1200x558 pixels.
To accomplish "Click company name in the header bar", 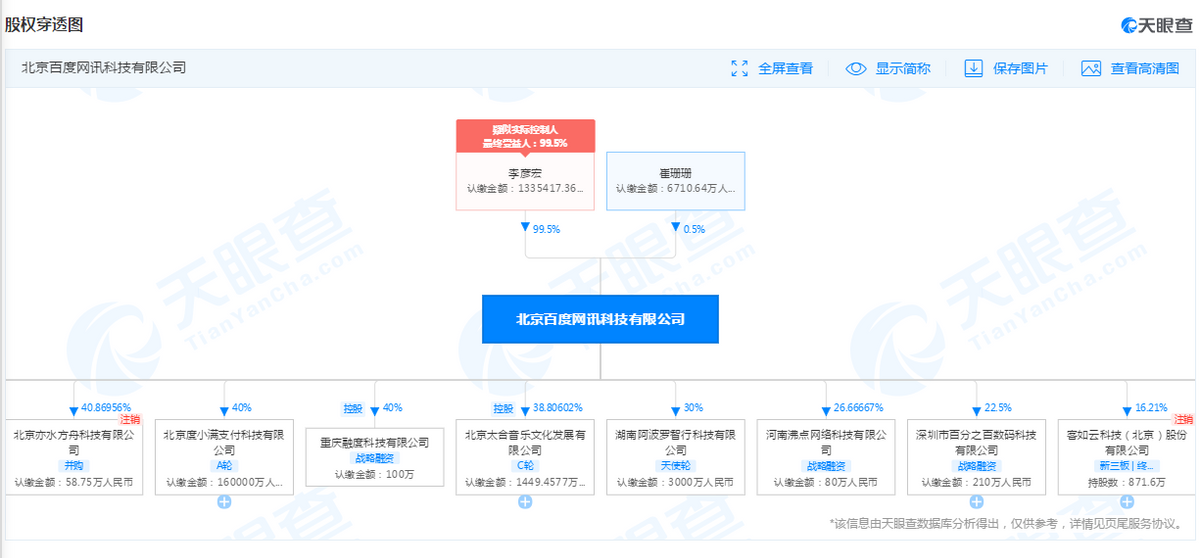I will click(104, 68).
